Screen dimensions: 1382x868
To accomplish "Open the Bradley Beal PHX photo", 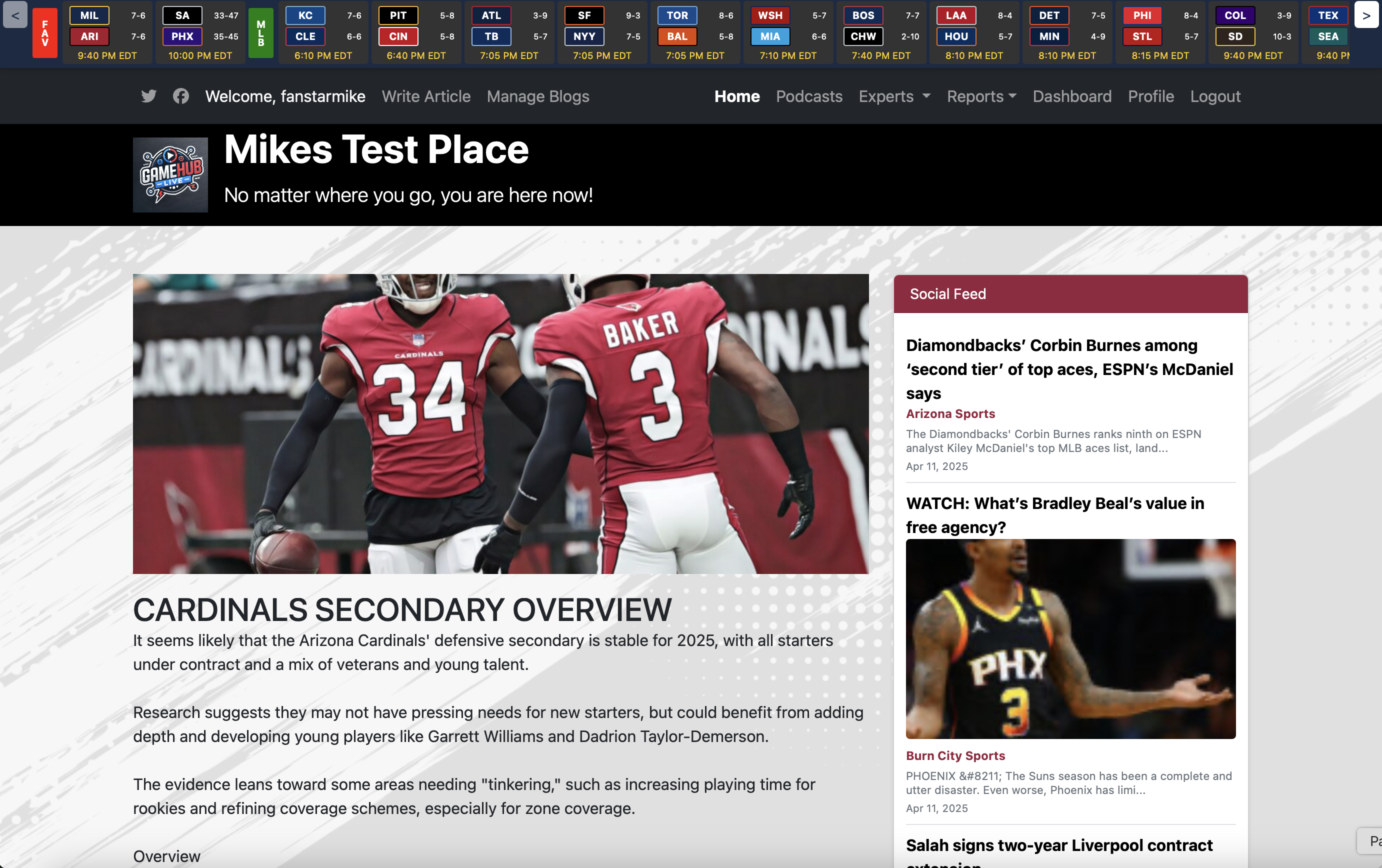I will pos(1070,638).
